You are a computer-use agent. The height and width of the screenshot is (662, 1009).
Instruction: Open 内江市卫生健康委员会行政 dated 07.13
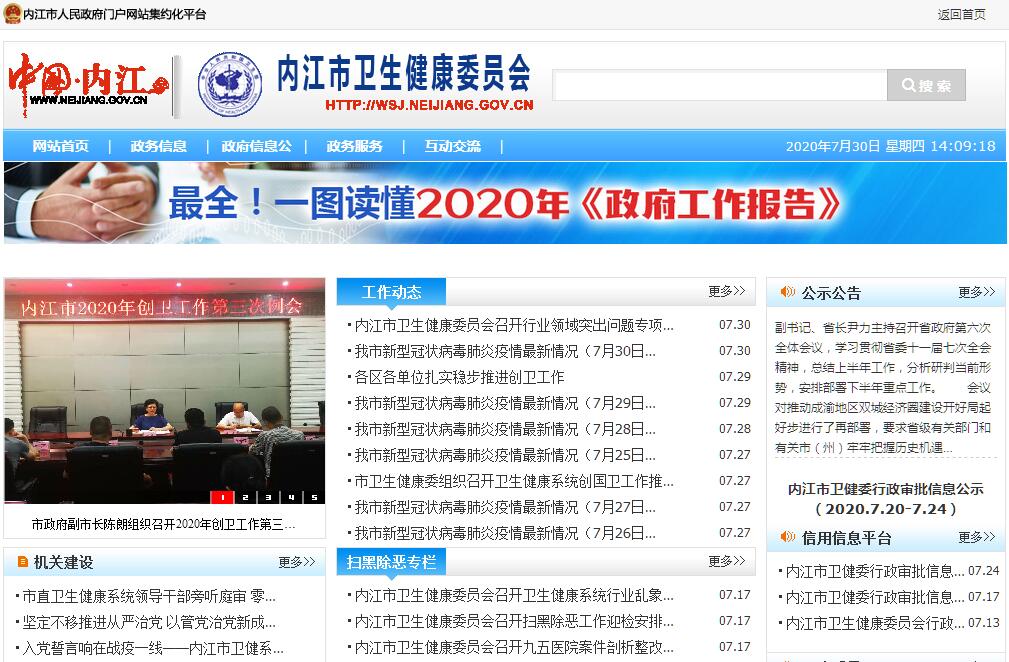click(x=875, y=623)
